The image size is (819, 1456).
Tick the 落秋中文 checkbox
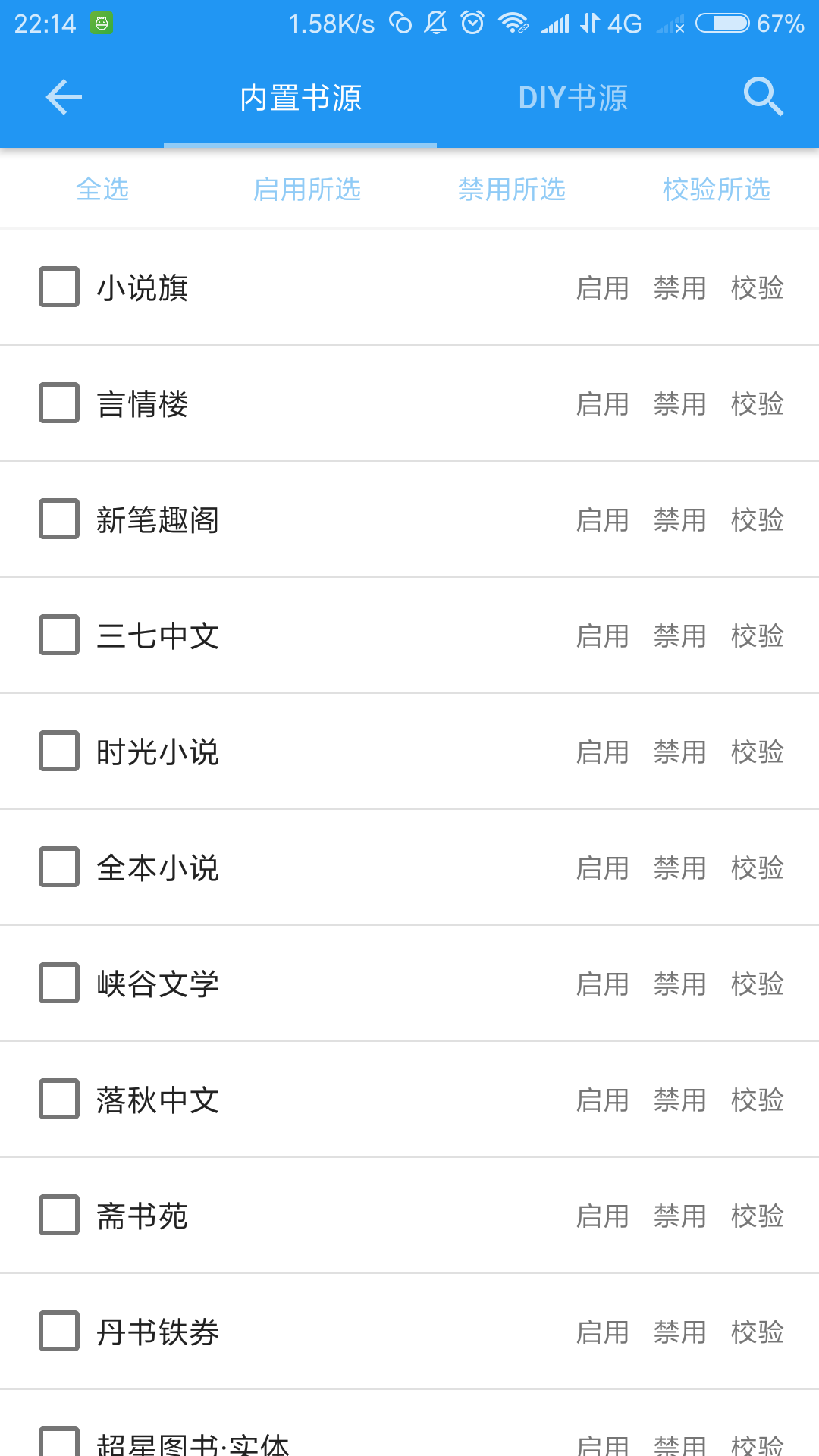click(x=59, y=1099)
